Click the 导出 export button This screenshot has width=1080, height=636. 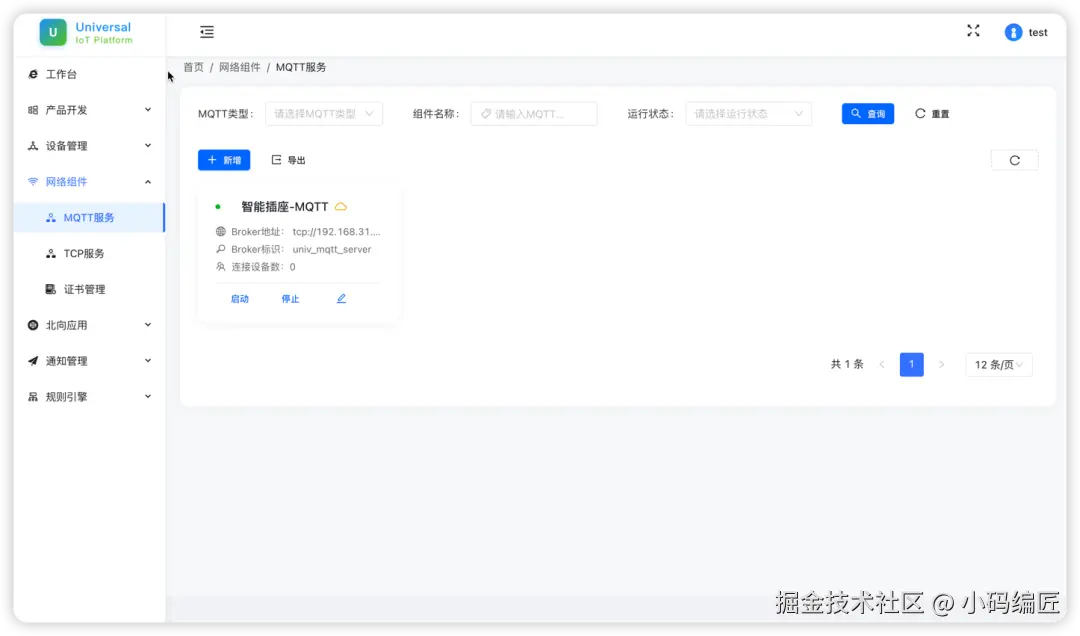[288, 160]
